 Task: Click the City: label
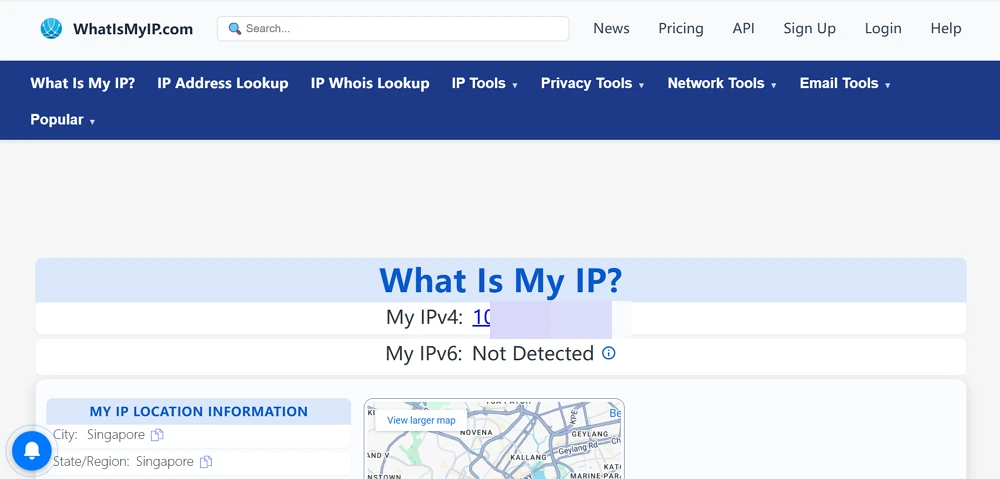click(65, 435)
